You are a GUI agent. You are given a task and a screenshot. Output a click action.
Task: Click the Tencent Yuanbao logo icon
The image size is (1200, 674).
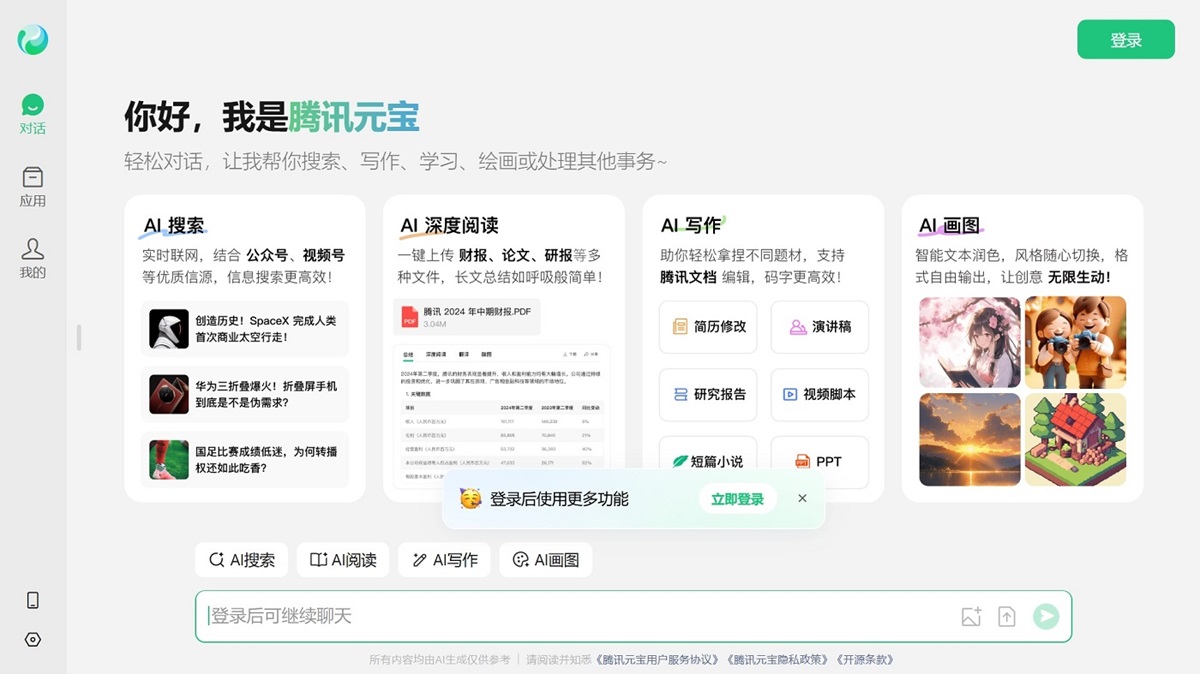pyautogui.click(x=33, y=40)
